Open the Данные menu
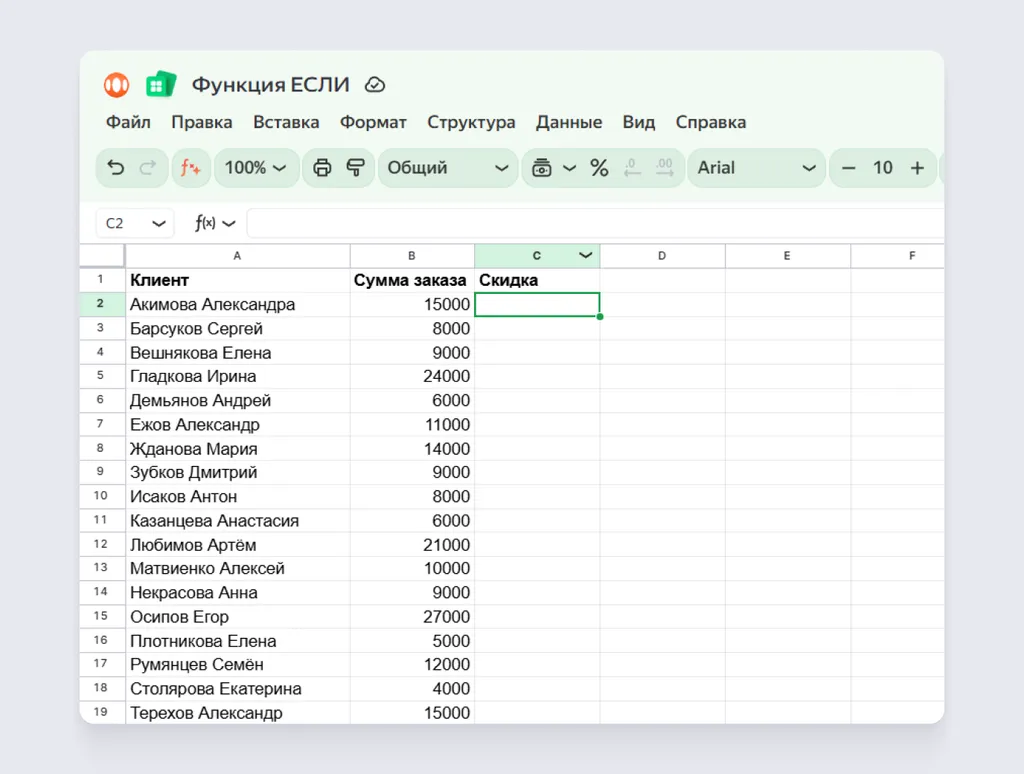The width and height of the screenshot is (1024, 774). (x=569, y=122)
